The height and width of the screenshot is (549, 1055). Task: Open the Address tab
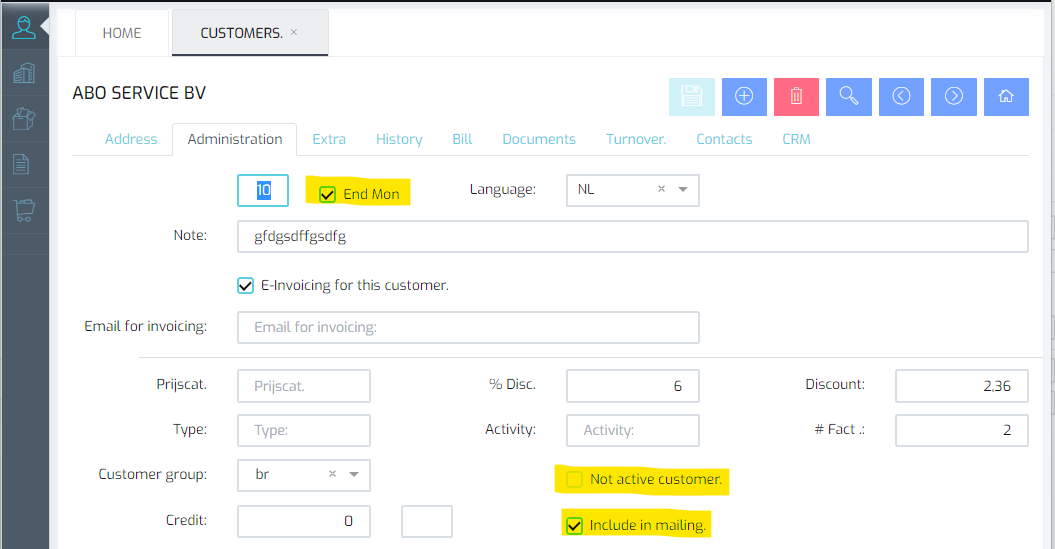[131, 139]
